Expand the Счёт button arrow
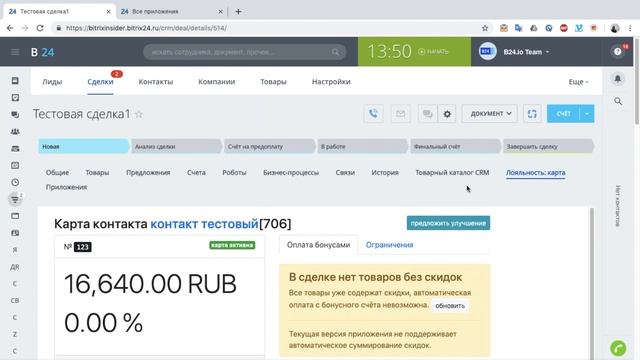This screenshot has height=360, width=640. click(x=587, y=113)
